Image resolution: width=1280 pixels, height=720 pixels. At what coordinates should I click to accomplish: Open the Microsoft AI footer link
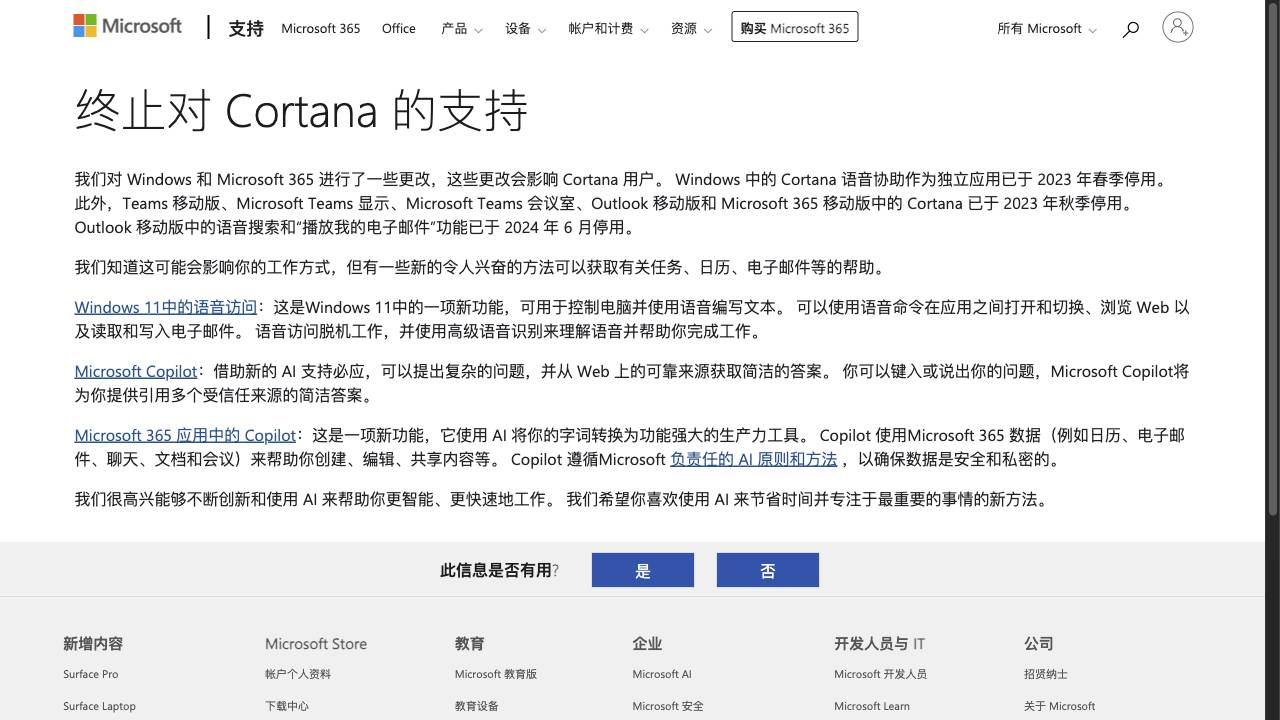pos(662,674)
